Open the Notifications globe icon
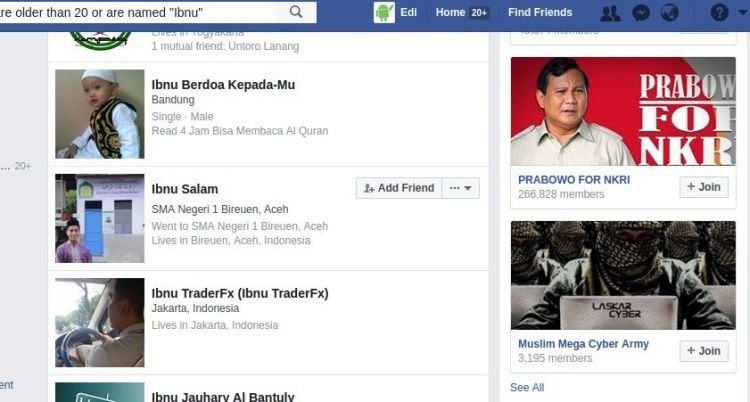This screenshot has height=402, width=750. (x=670, y=12)
